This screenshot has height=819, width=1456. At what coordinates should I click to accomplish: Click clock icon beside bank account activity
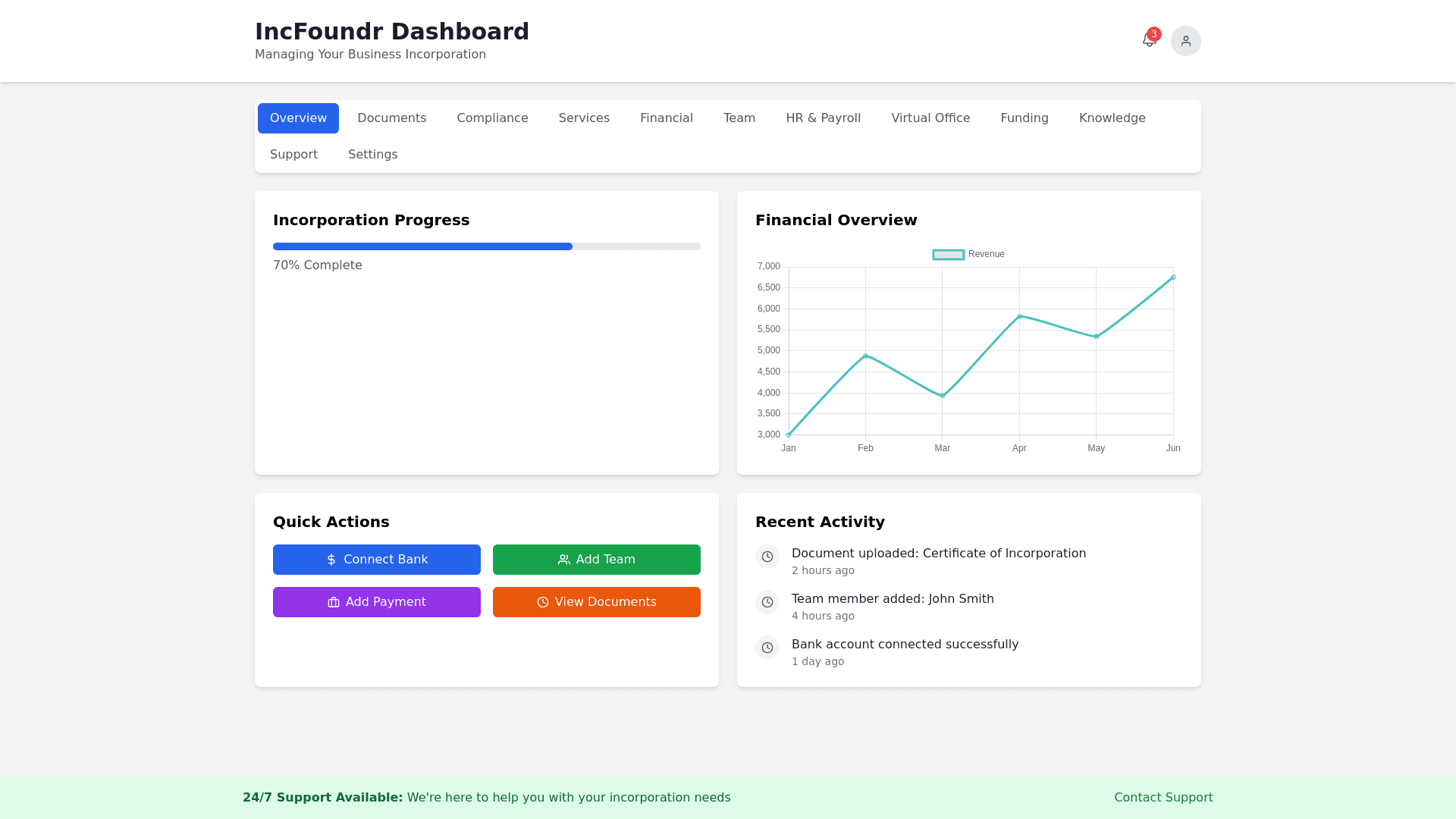tap(767, 648)
